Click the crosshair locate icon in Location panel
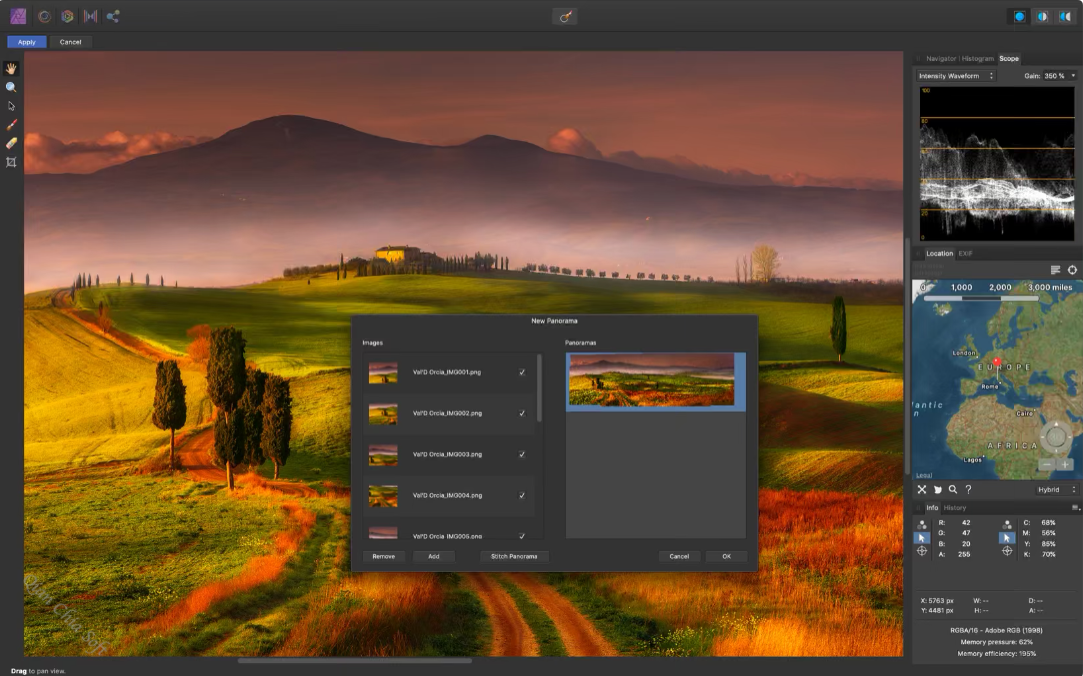1083x676 pixels. pyautogui.click(x=1072, y=270)
